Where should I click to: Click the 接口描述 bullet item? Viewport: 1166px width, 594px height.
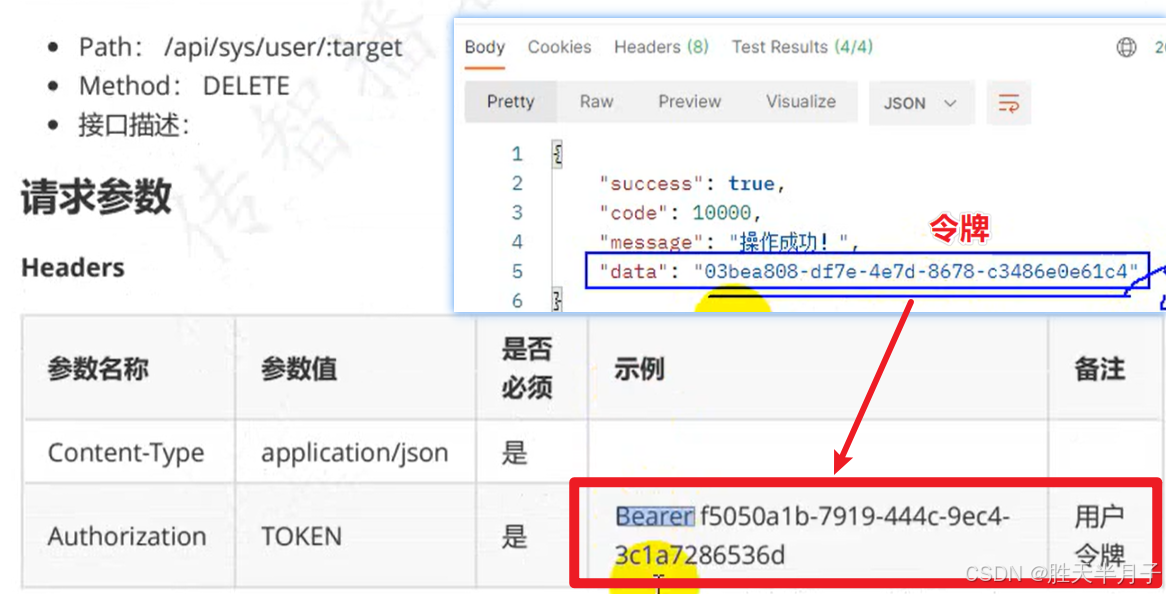(x=134, y=125)
